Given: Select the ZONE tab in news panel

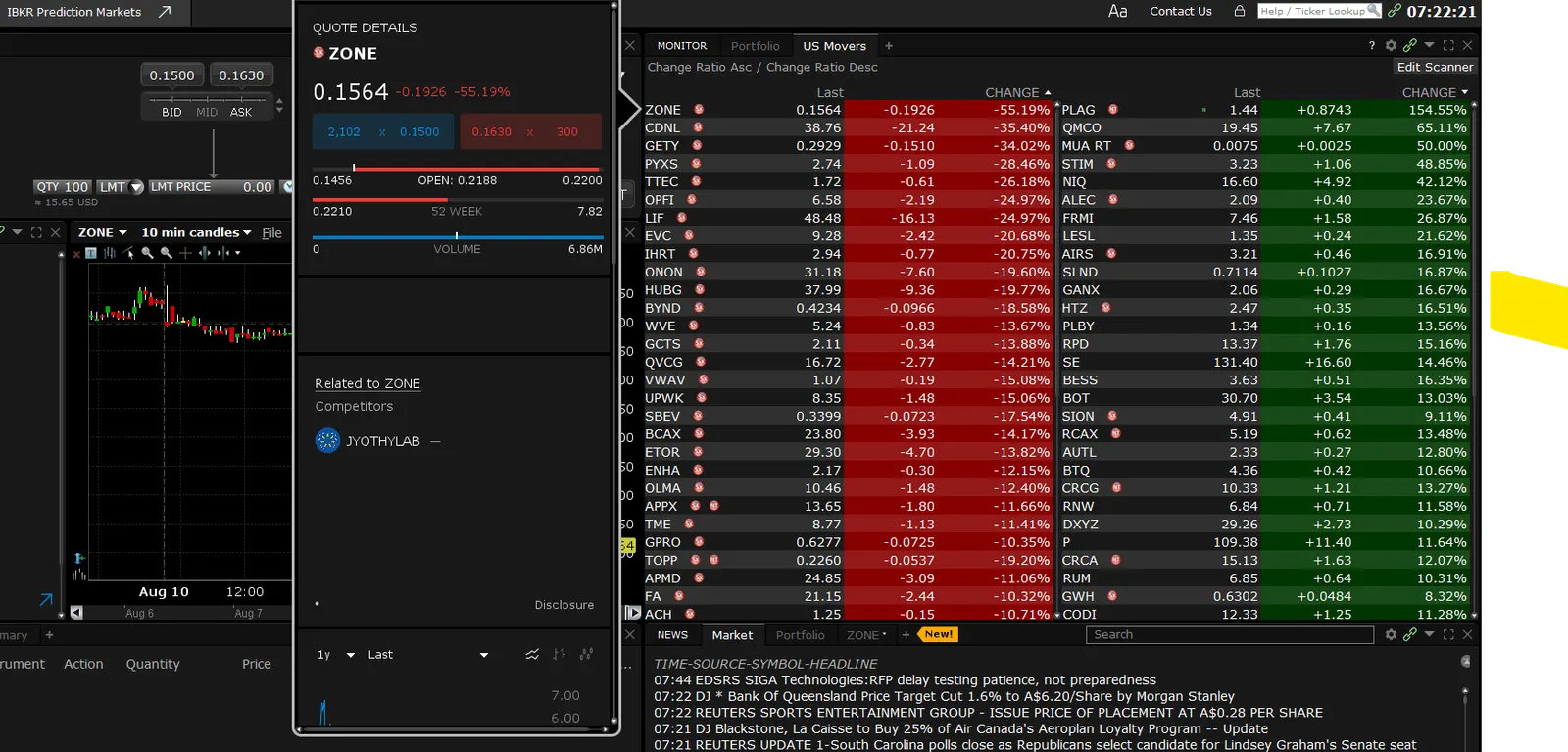Looking at the screenshot, I should pyautogui.click(x=866, y=635).
